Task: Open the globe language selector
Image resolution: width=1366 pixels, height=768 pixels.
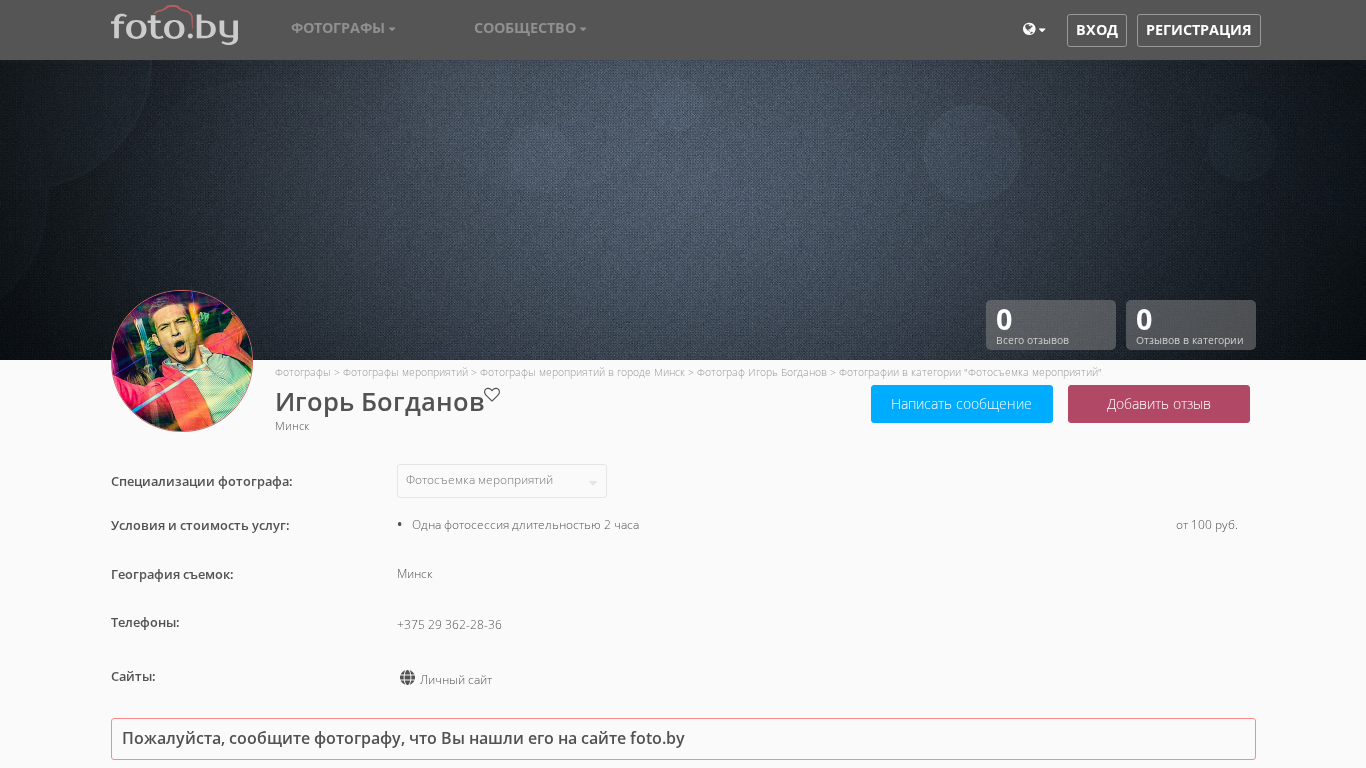Action: click(1033, 30)
